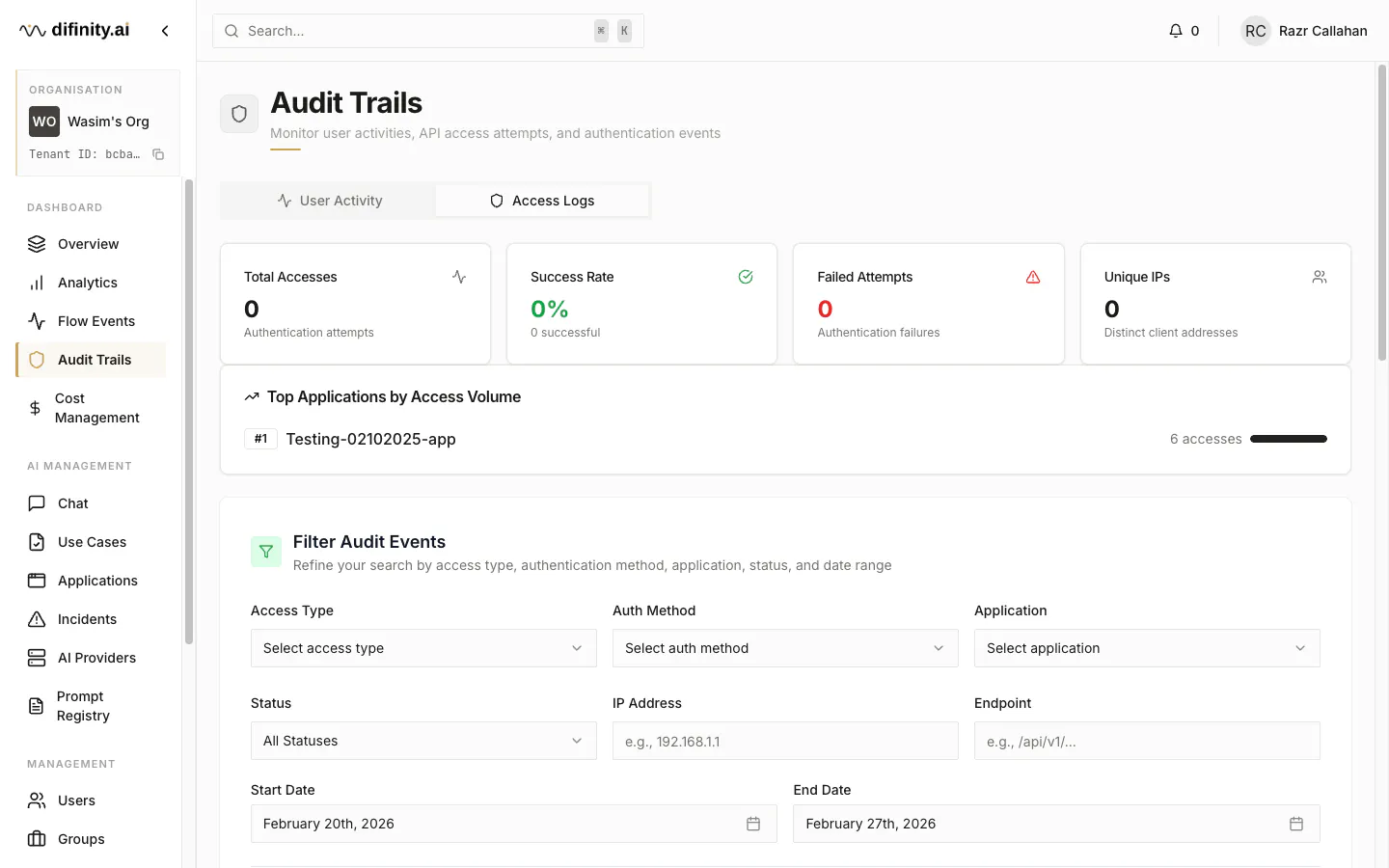Click the #1 rank badge

click(x=260, y=439)
